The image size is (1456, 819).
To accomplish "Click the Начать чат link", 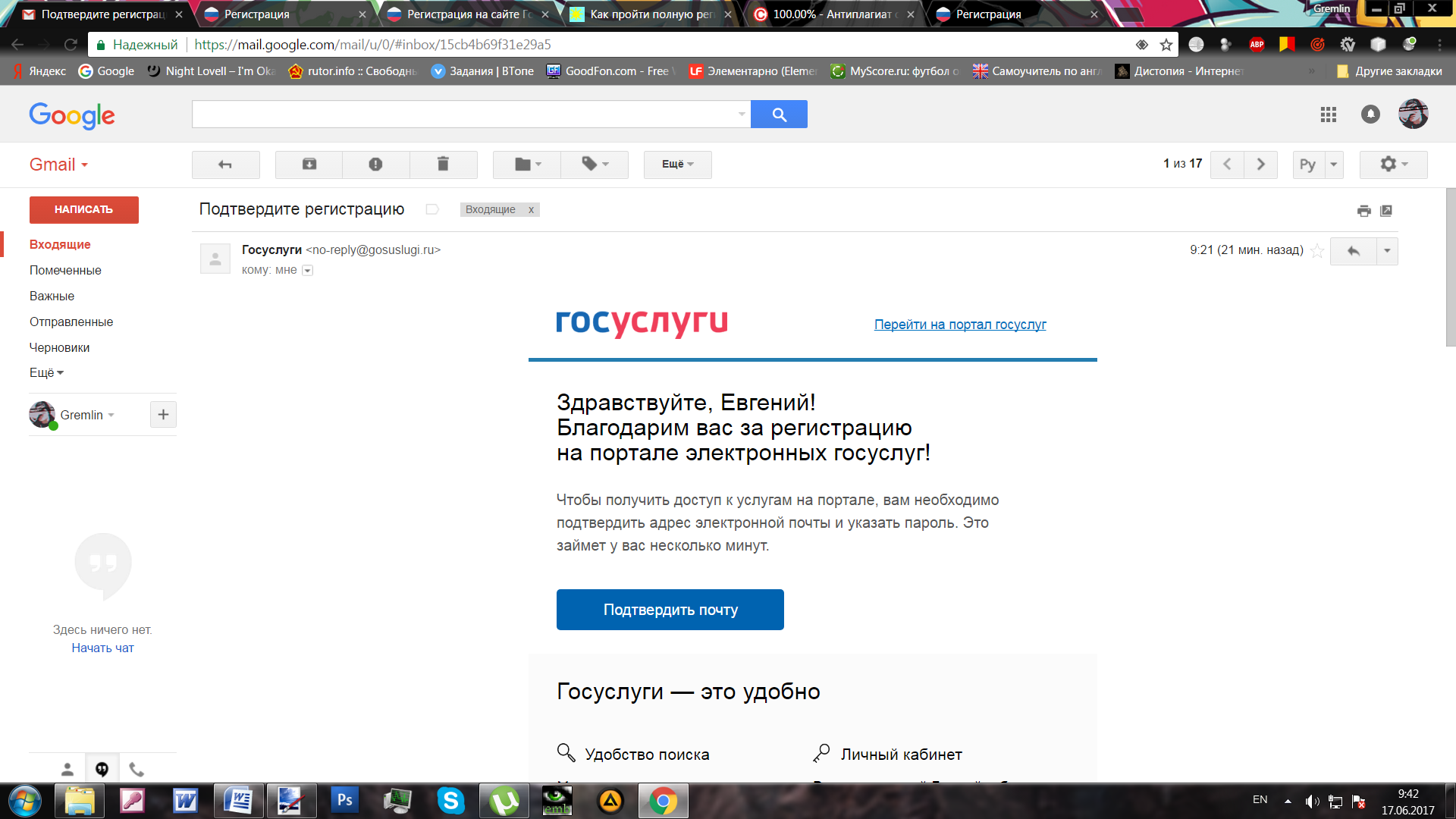I will pyautogui.click(x=102, y=648).
